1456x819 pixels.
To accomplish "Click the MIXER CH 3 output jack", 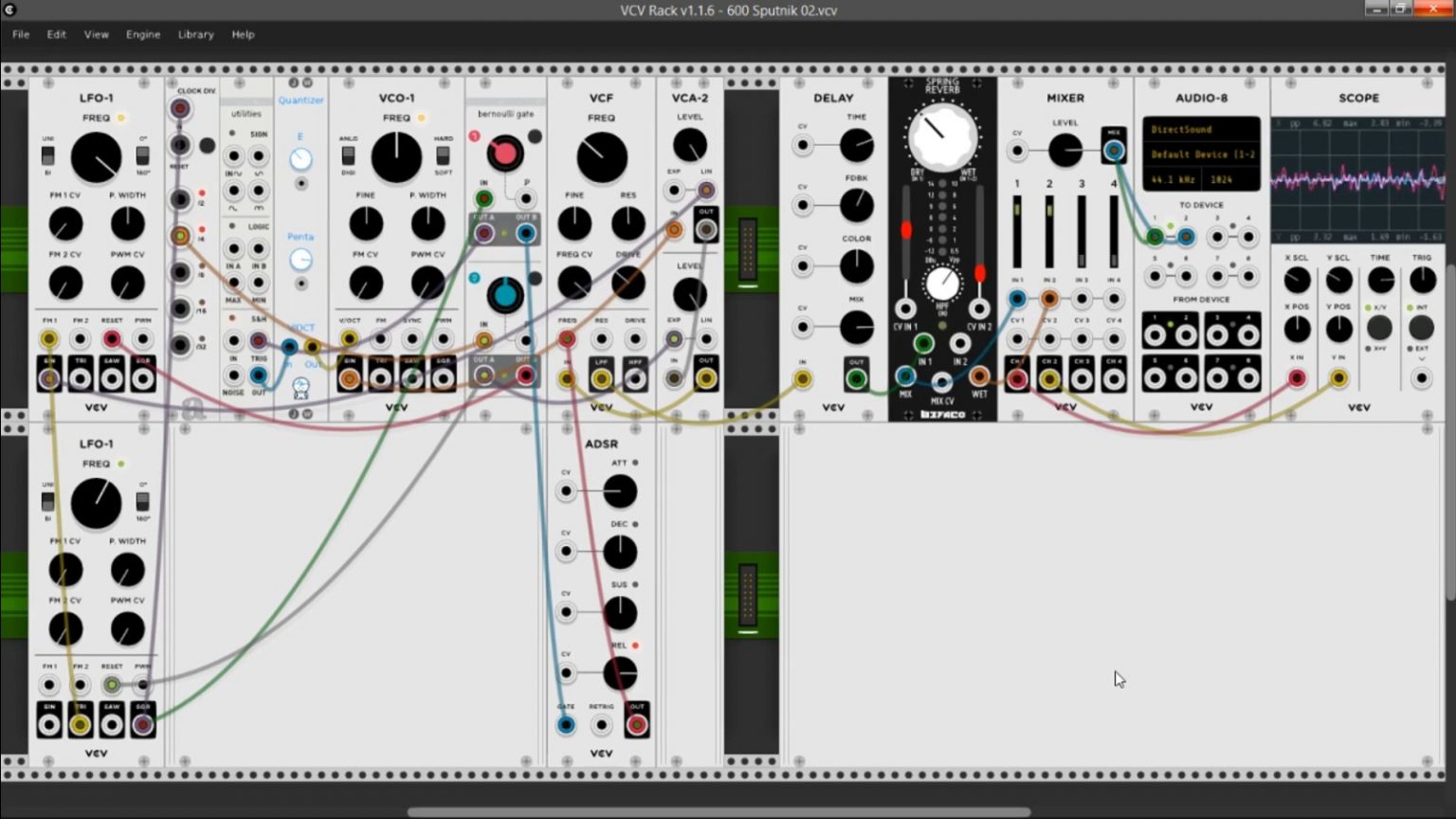I will pyautogui.click(x=1082, y=378).
